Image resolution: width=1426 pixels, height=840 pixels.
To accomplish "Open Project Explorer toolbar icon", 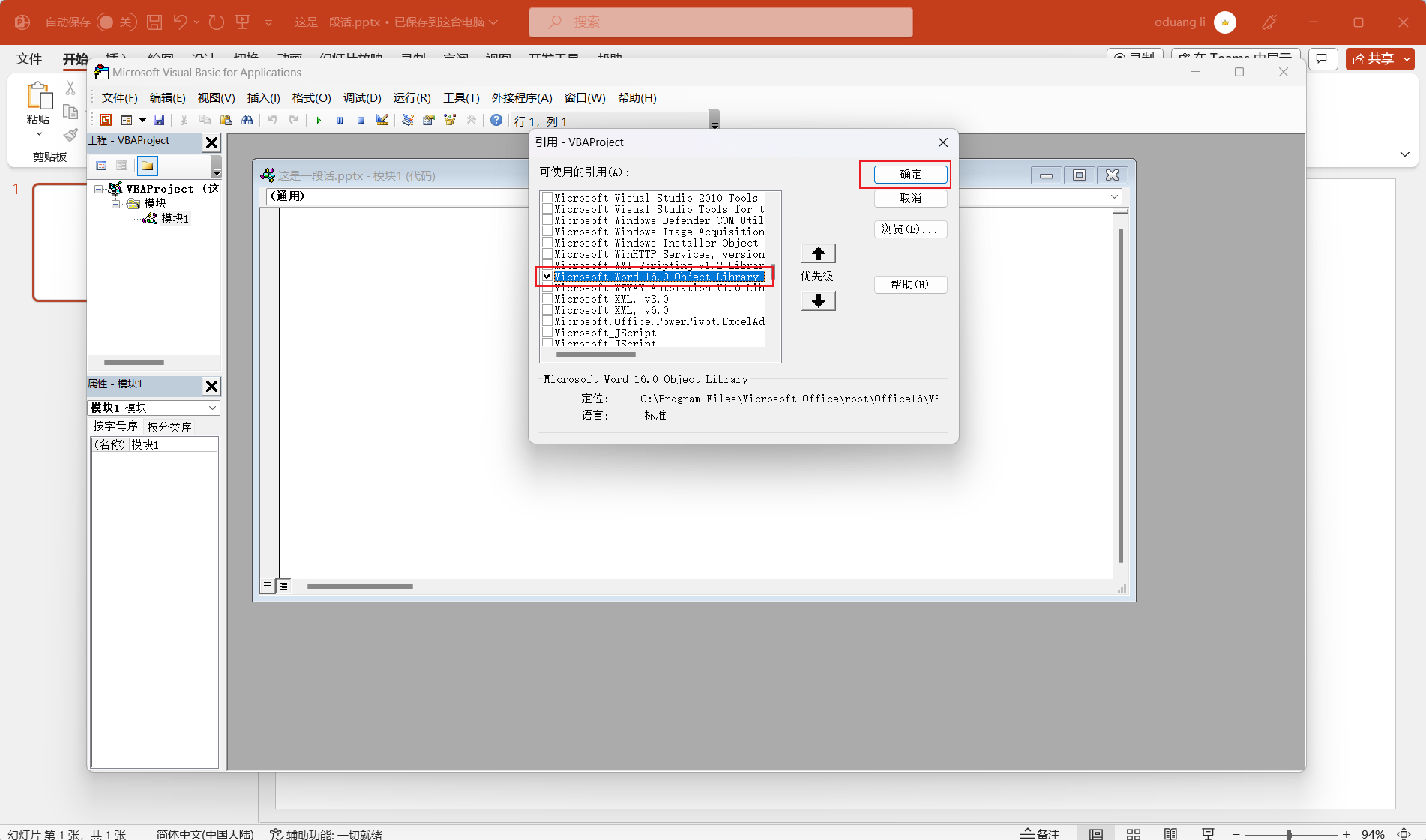I will (407, 120).
